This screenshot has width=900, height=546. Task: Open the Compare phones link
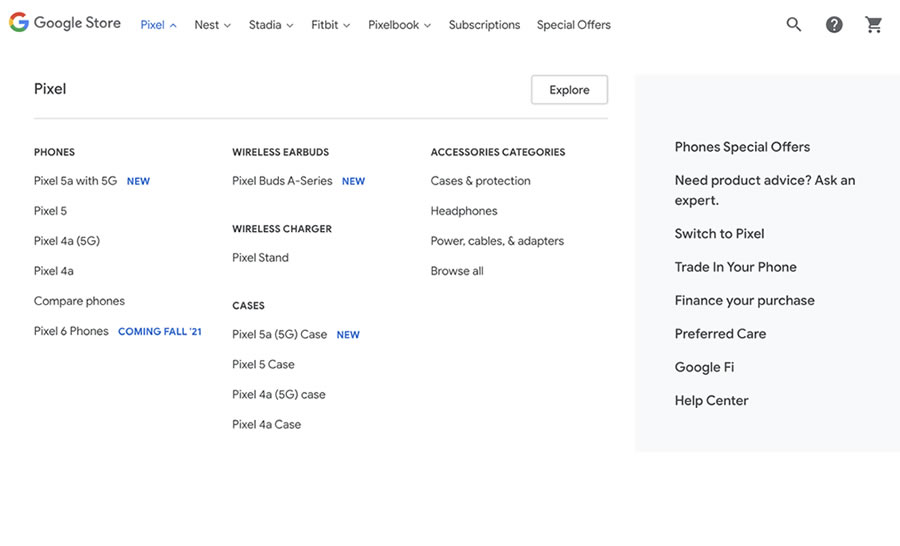point(79,301)
